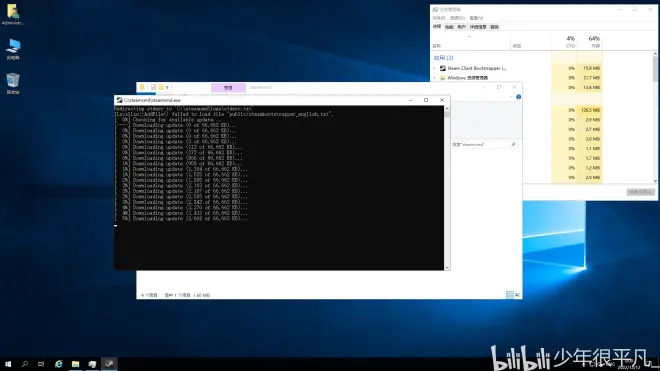Launch Internet Explorer from taskbar
Viewport: 660px width, 371px height.
pos(59,364)
